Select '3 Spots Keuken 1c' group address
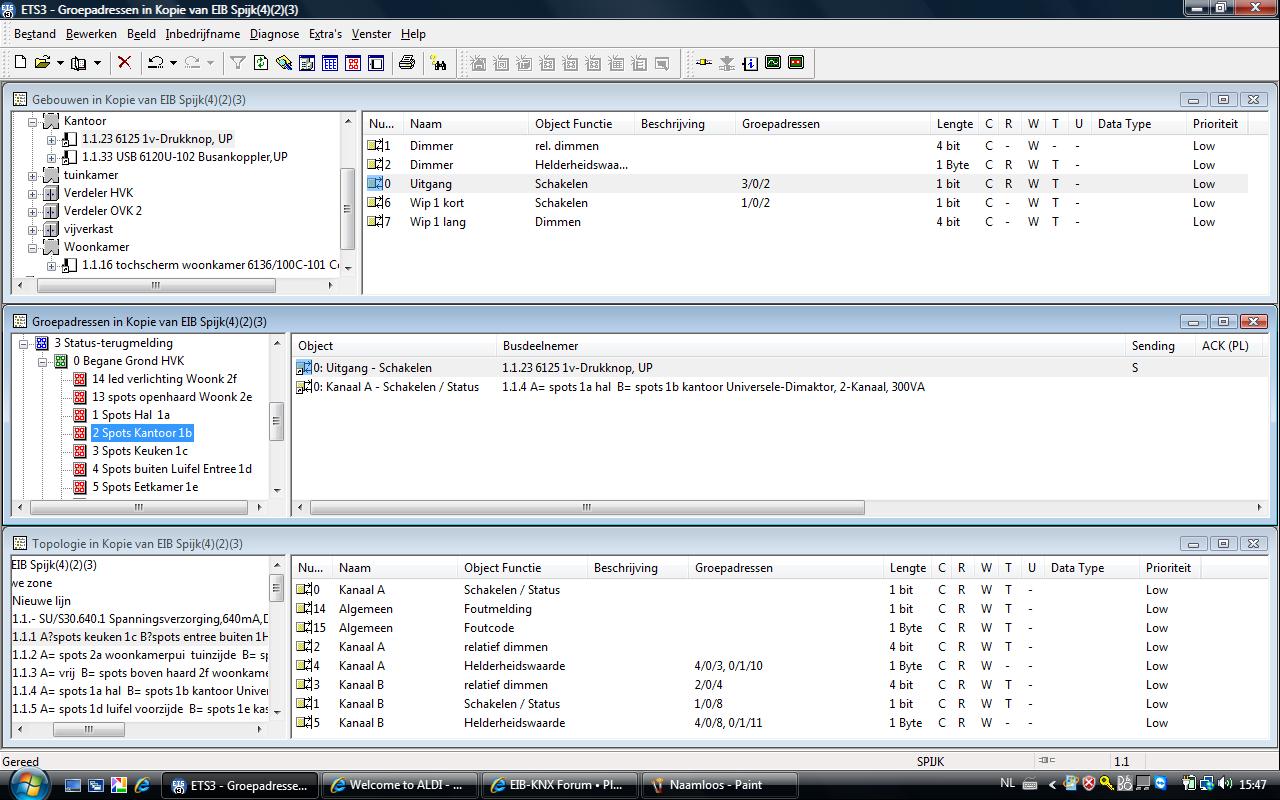Viewport: 1280px width, 800px height. click(139, 451)
